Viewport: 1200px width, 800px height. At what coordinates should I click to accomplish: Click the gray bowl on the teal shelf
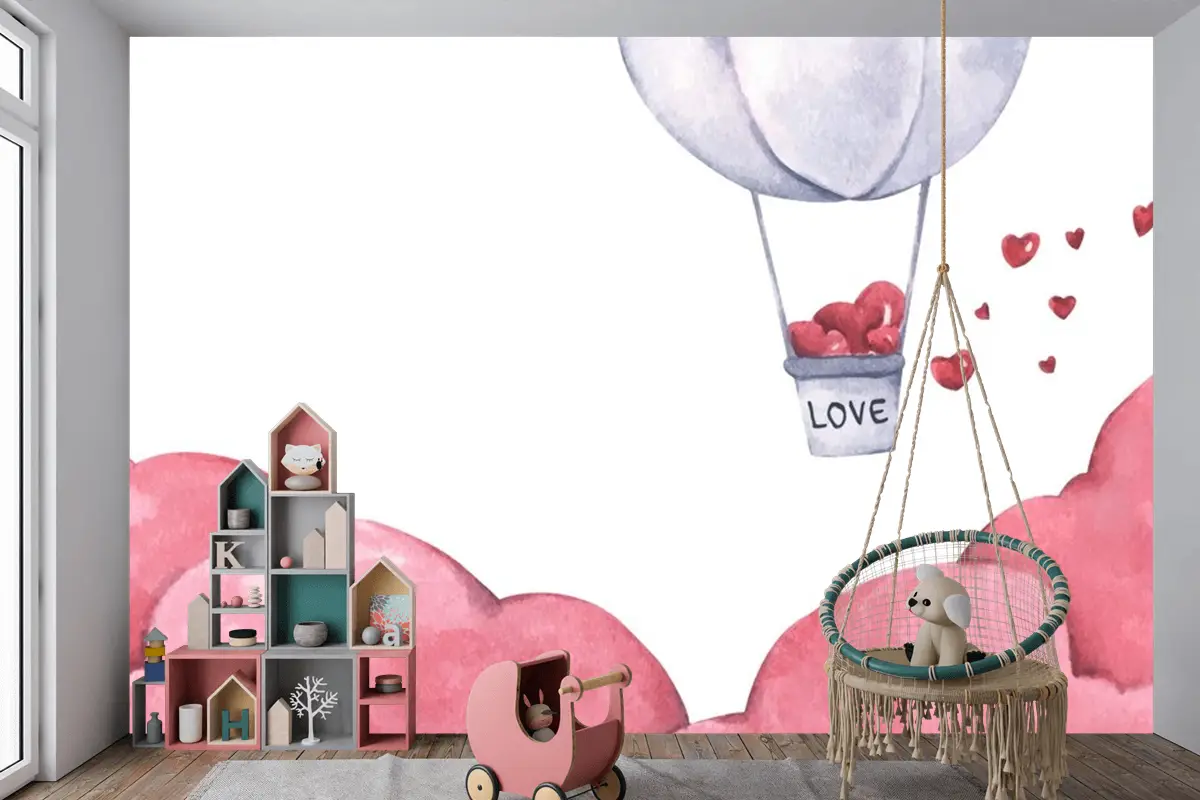310,633
